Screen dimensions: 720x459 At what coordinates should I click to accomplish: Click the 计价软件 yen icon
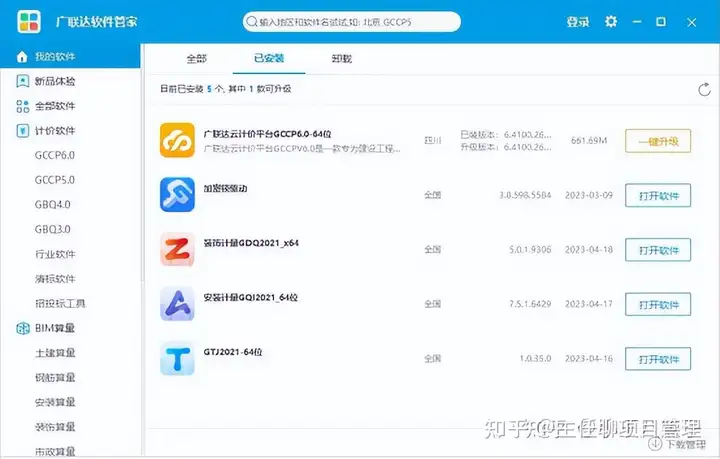pyautogui.click(x=22, y=131)
